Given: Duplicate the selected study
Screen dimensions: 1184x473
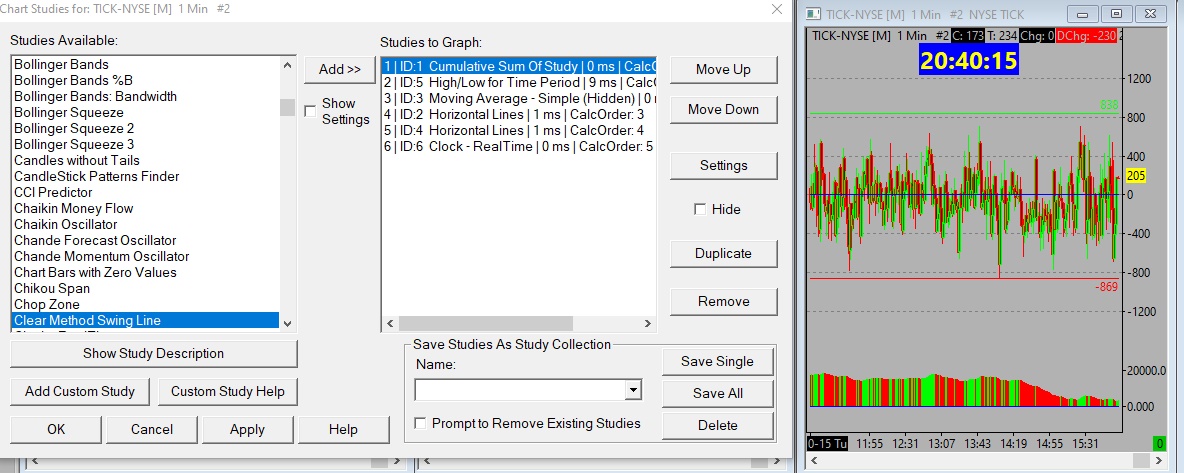Looking at the screenshot, I should [x=723, y=254].
